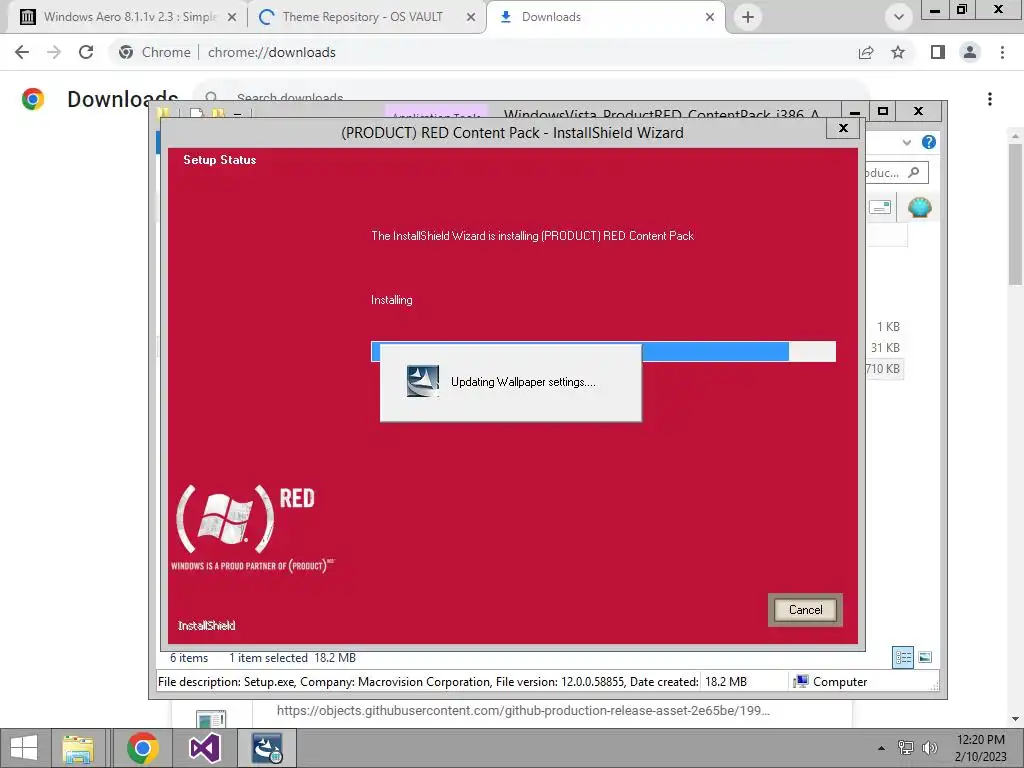1024x768 pixels.
Task: Show hidden system tray icons
Action: [881, 748]
